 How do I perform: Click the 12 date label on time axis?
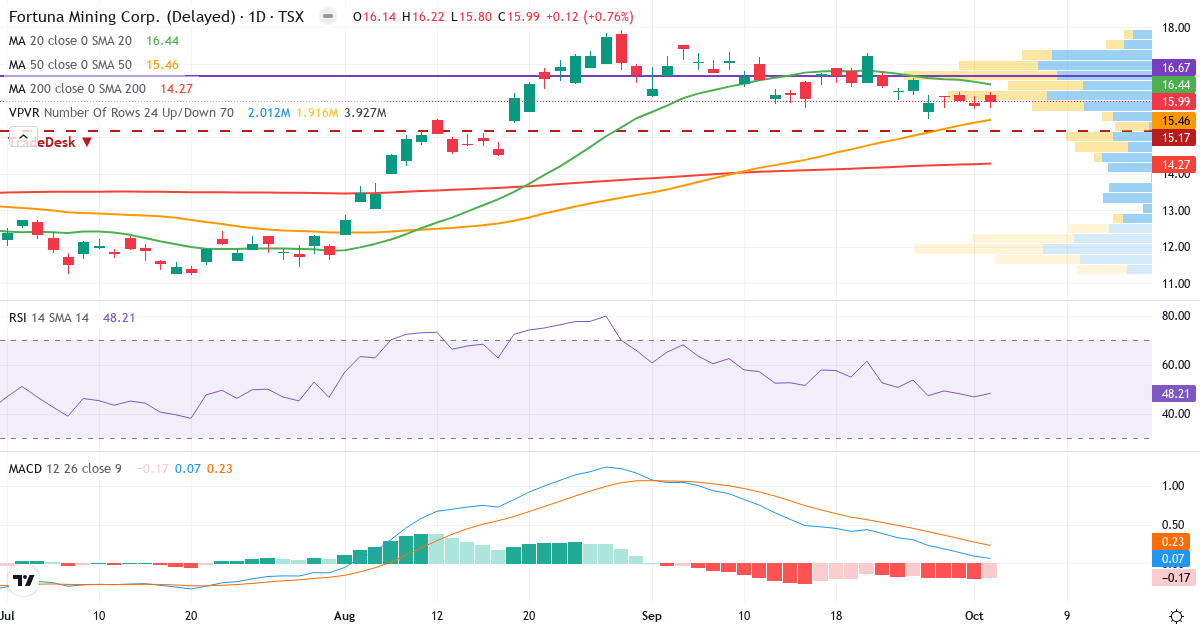[437, 616]
